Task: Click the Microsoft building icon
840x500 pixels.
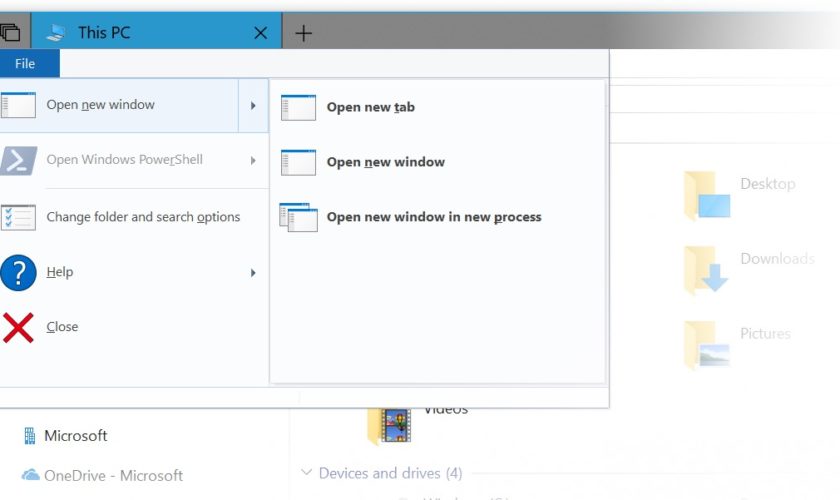Action: click(x=30, y=436)
